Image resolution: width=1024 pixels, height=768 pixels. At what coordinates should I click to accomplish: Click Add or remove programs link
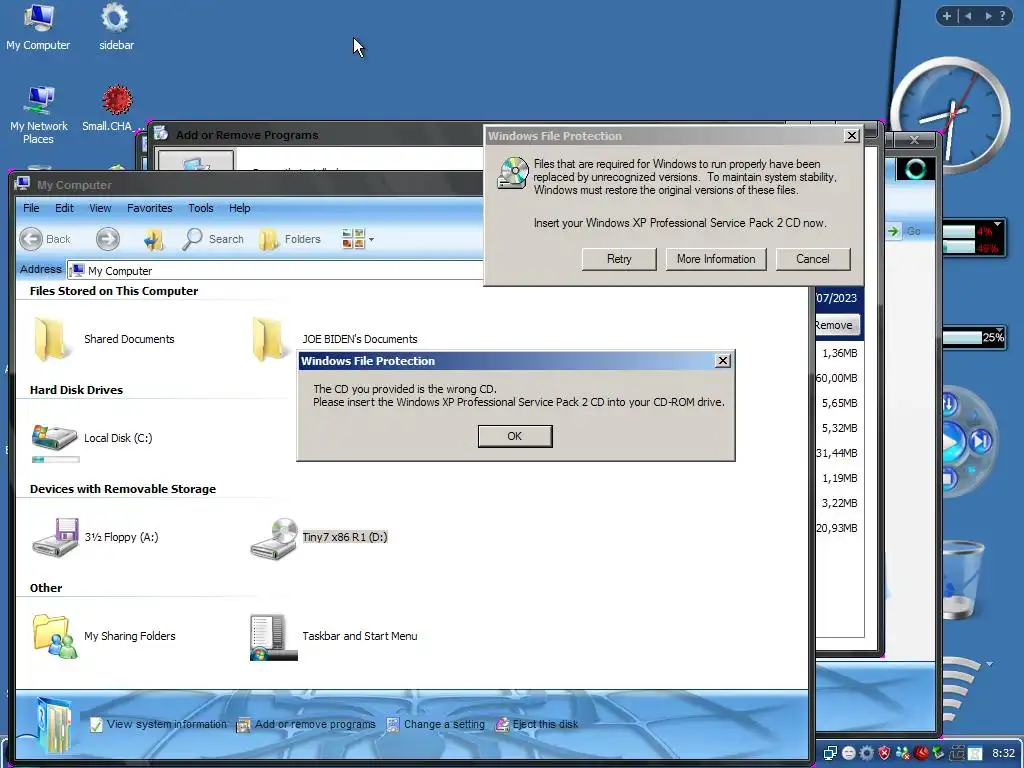(x=306, y=724)
